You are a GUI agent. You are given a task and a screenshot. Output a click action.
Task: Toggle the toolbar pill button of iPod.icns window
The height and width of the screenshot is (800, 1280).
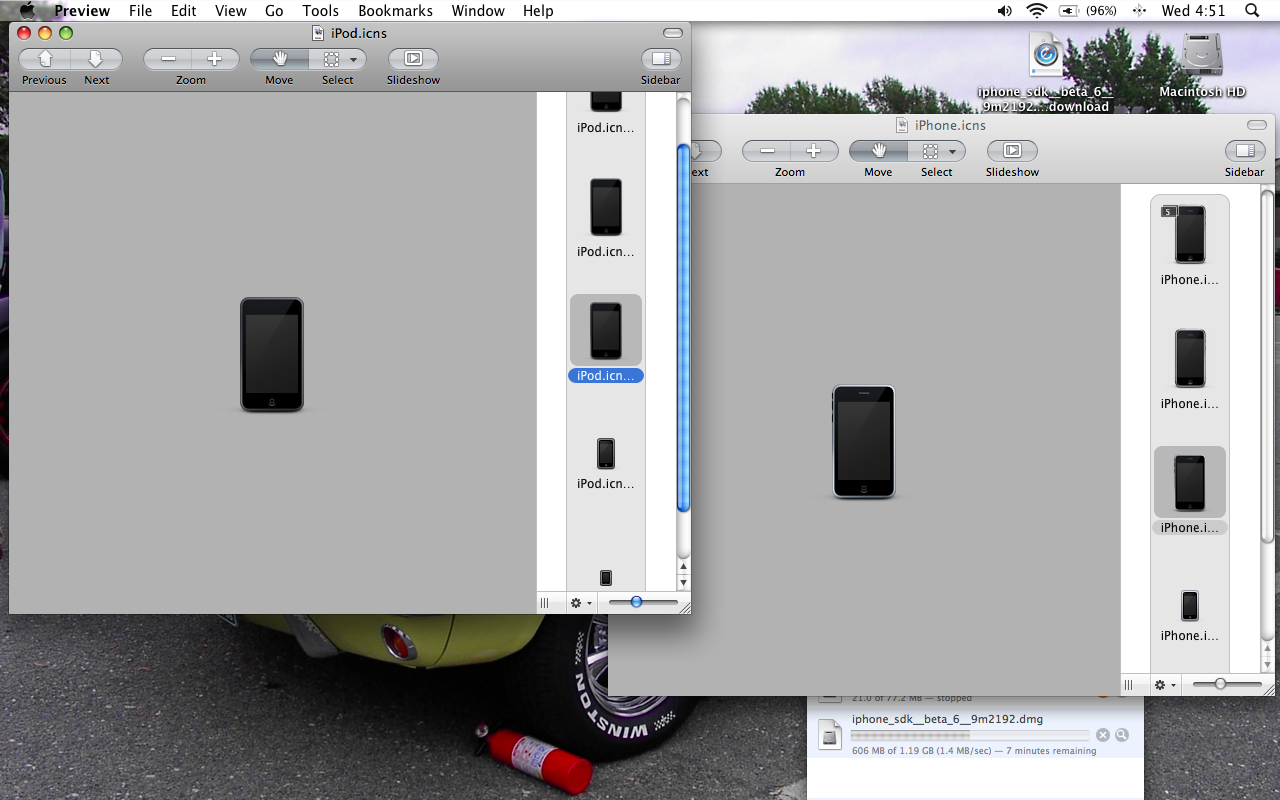pos(673,33)
